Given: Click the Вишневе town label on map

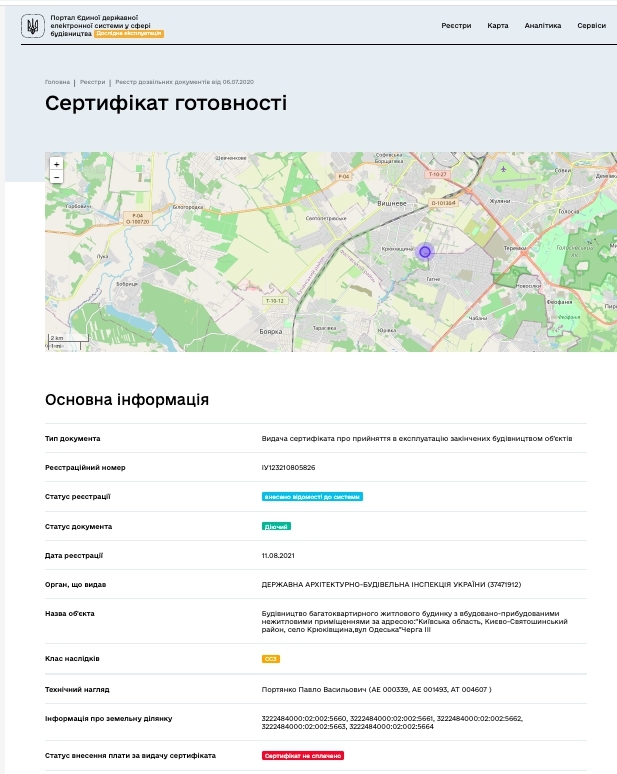Looking at the screenshot, I should 392,203.
